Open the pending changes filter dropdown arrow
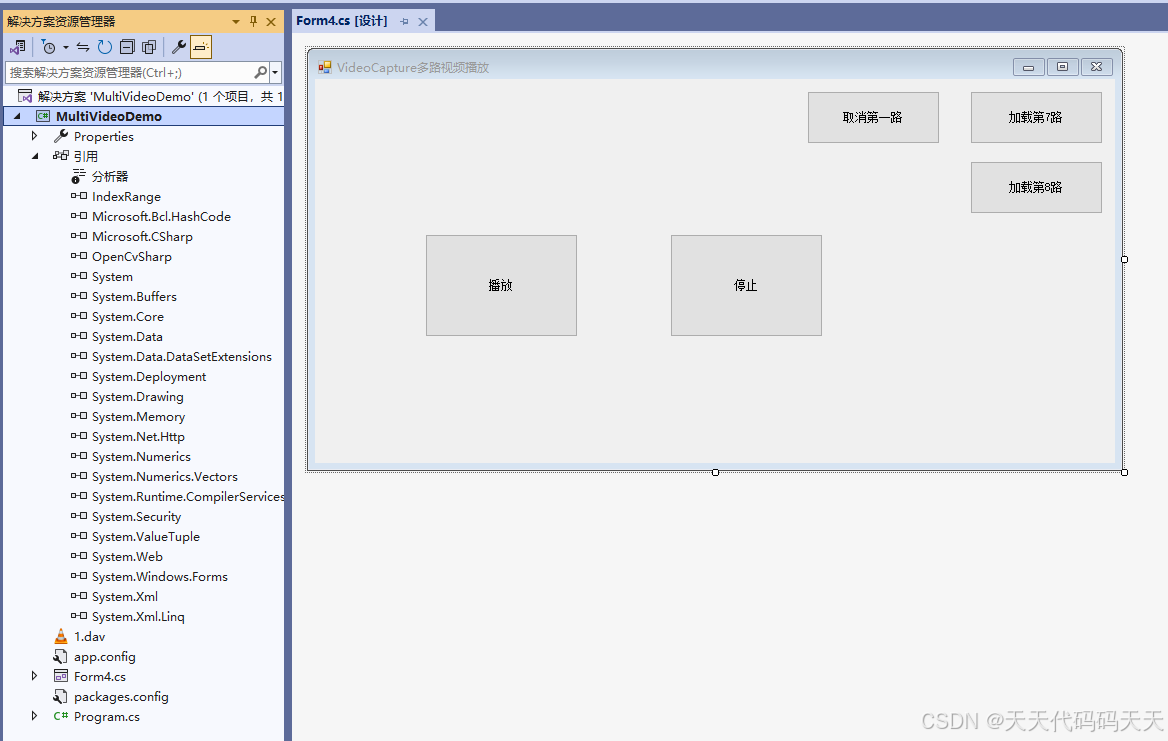1168x741 pixels. click(66, 48)
